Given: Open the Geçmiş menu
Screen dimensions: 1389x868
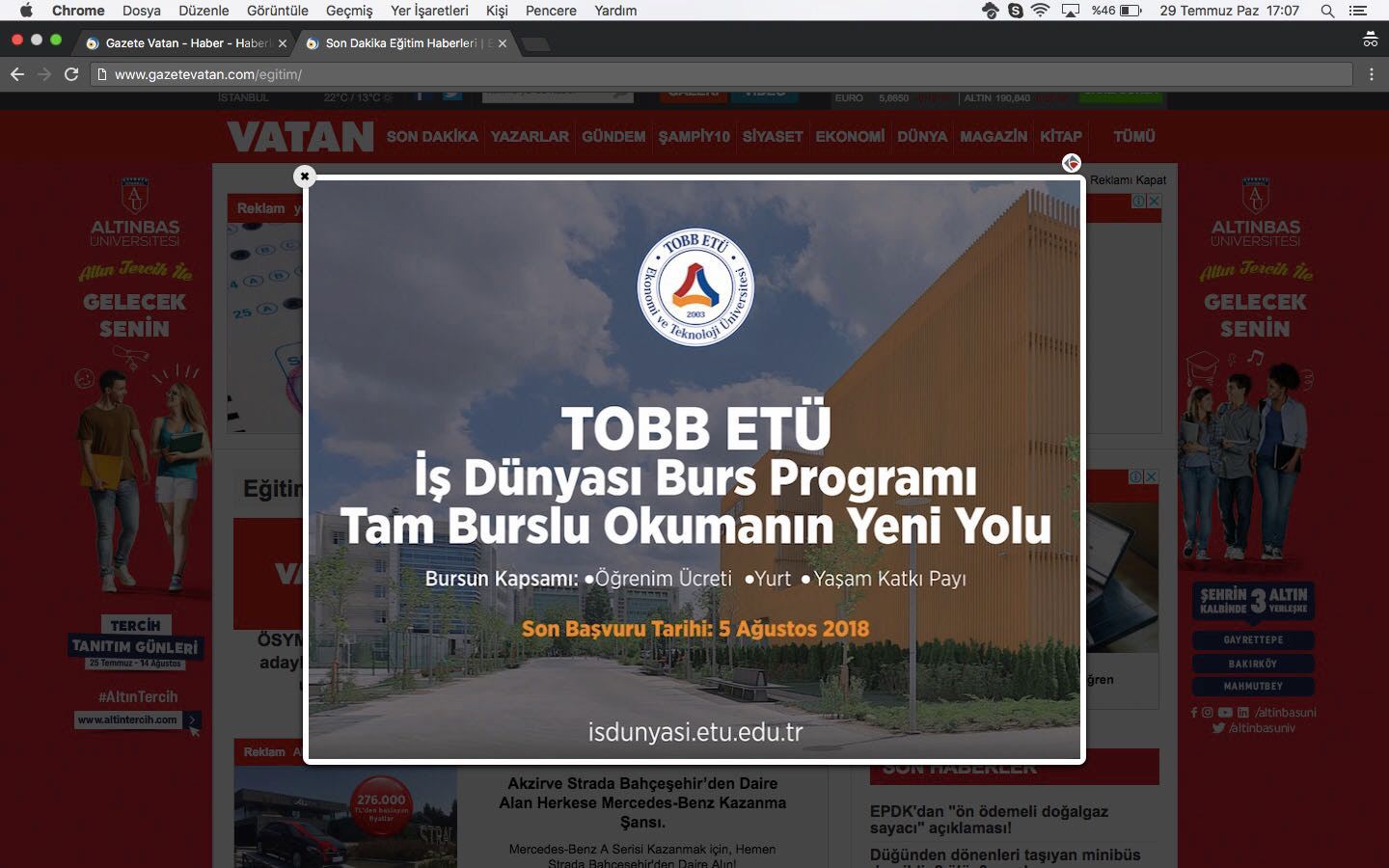Looking at the screenshot, I should [x=349, y=11].
